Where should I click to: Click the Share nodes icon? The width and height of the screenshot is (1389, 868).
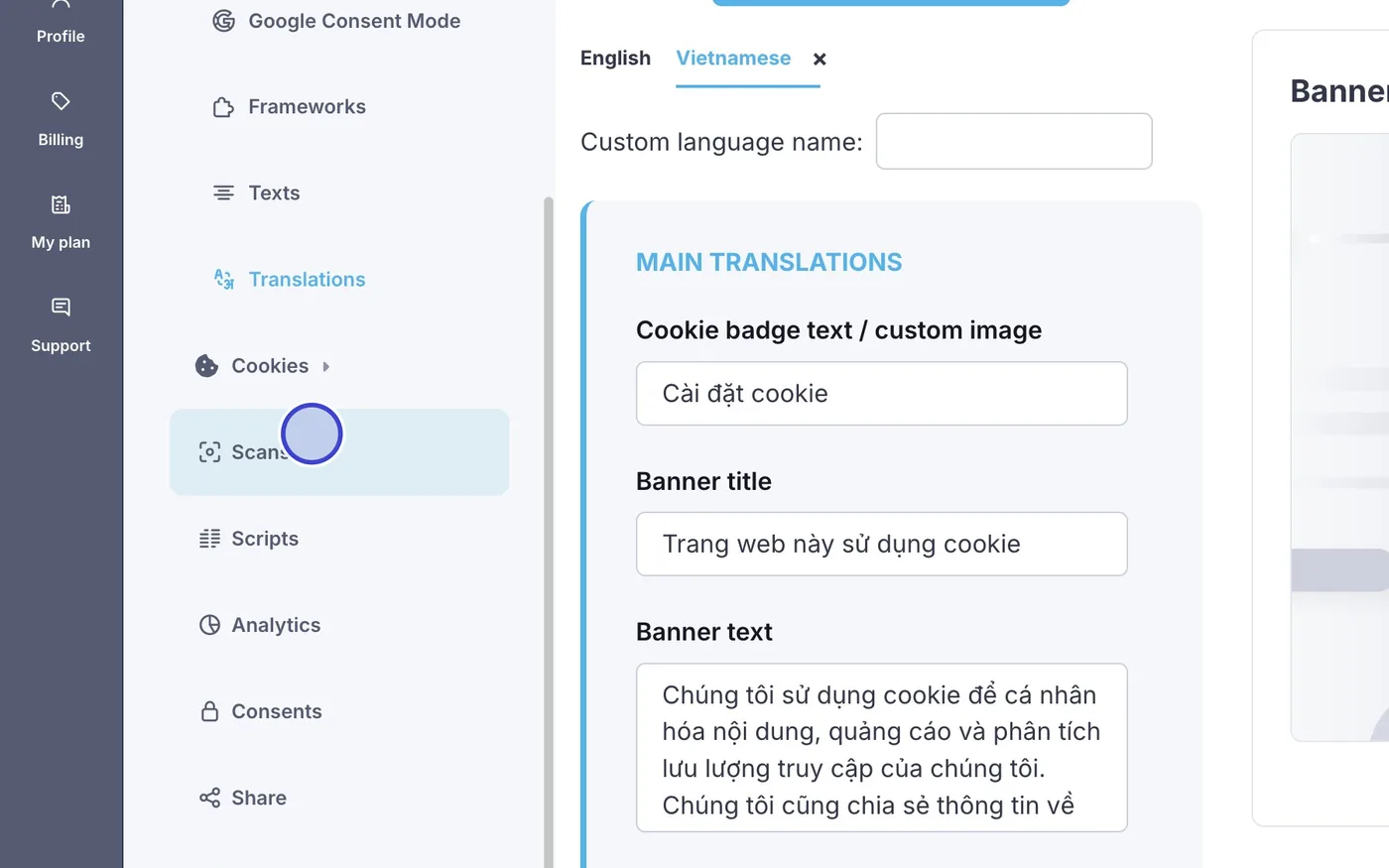209,798
